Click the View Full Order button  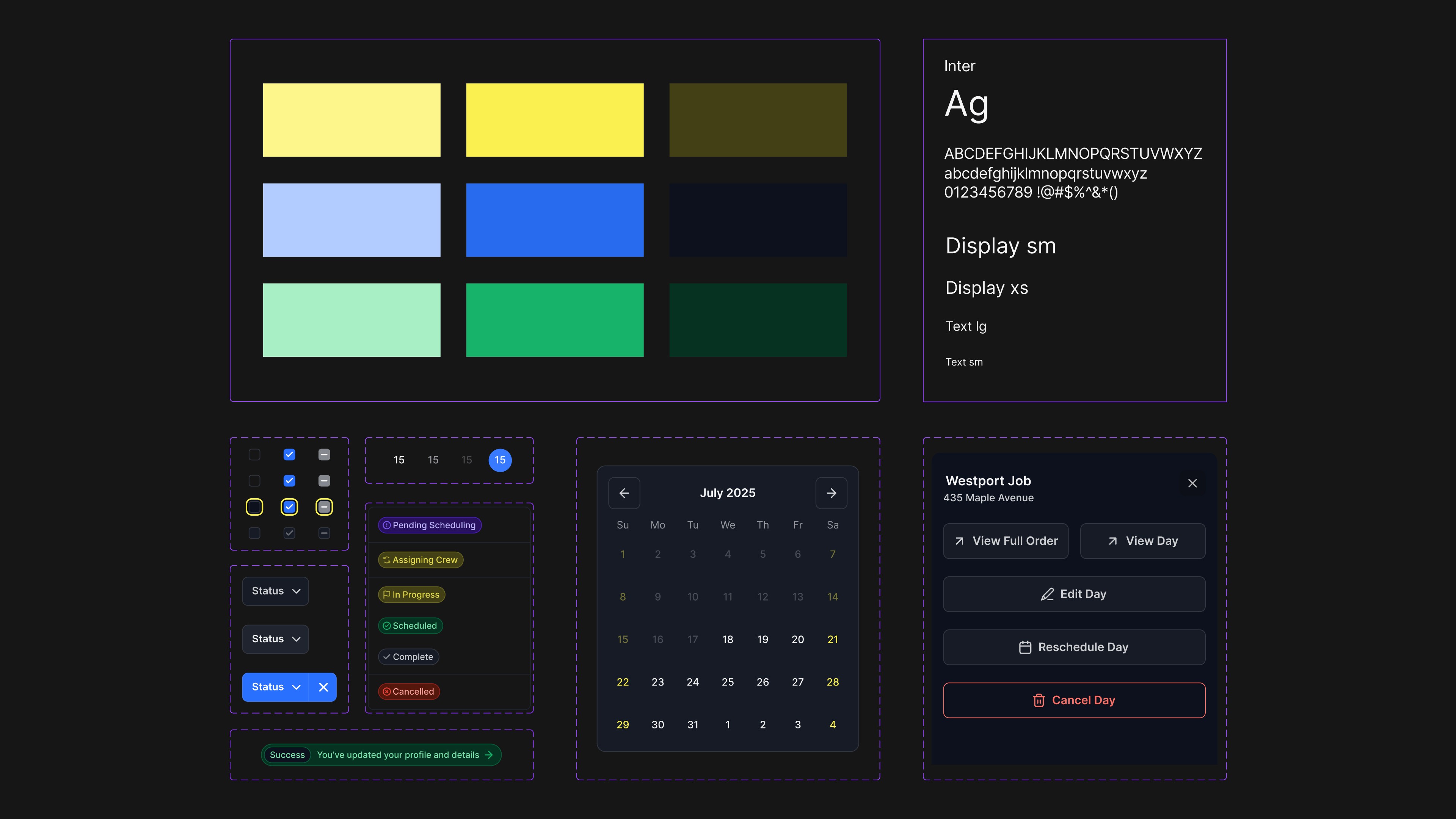pos(1006,541)
